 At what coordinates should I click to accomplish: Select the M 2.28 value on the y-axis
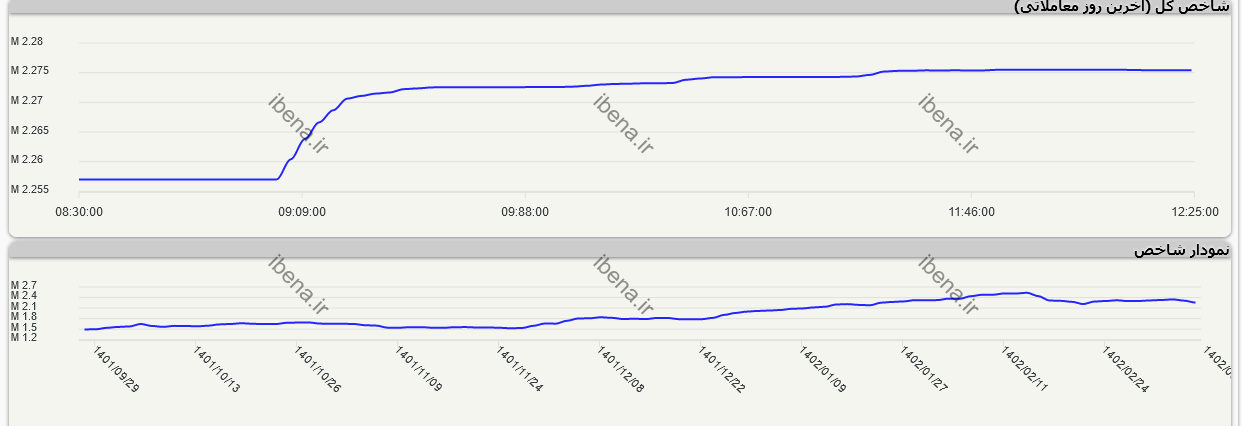27,42
